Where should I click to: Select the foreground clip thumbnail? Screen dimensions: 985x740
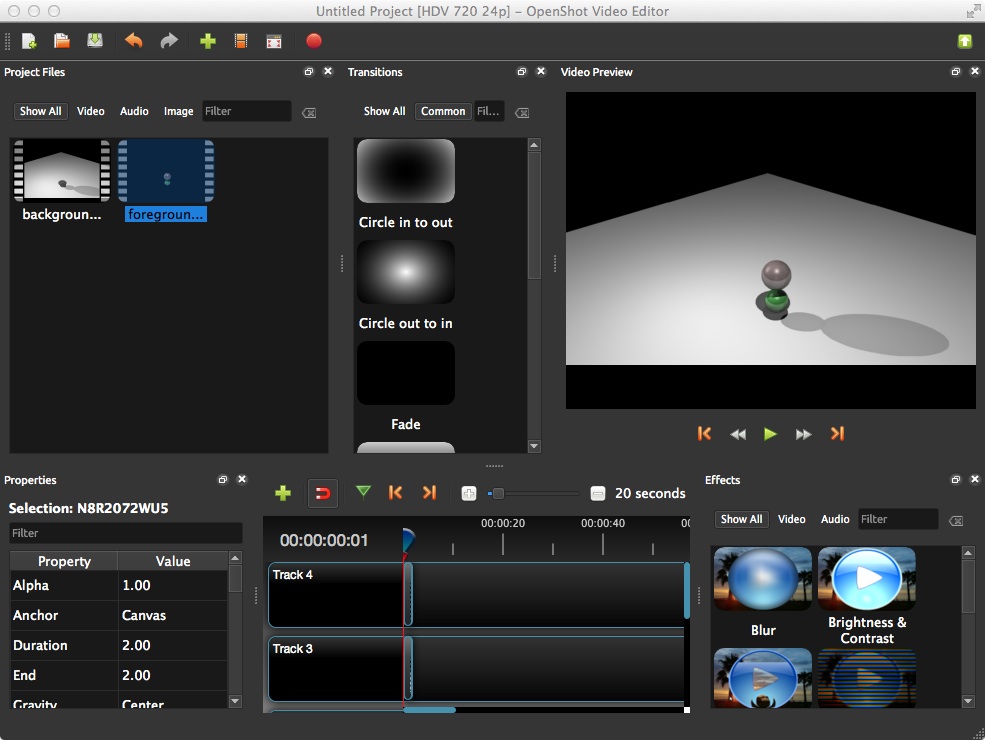[x=165, y=172]
